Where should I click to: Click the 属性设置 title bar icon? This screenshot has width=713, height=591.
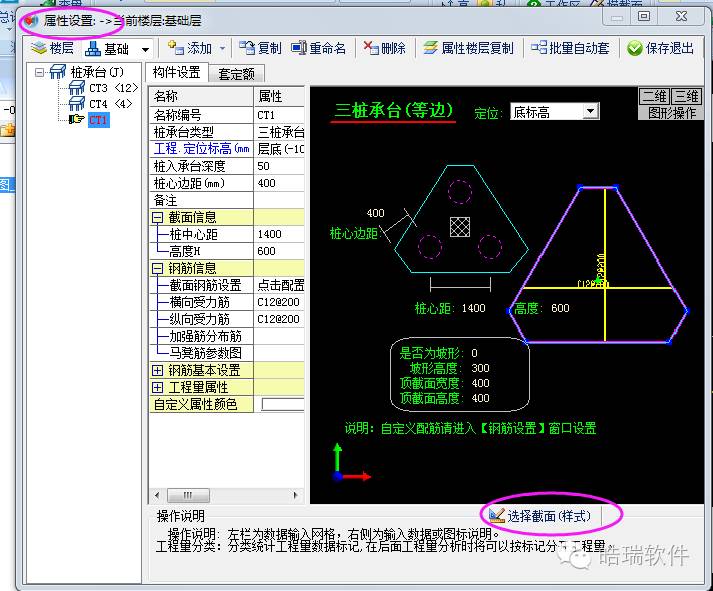pyautogui.click(x=30, y=21)
